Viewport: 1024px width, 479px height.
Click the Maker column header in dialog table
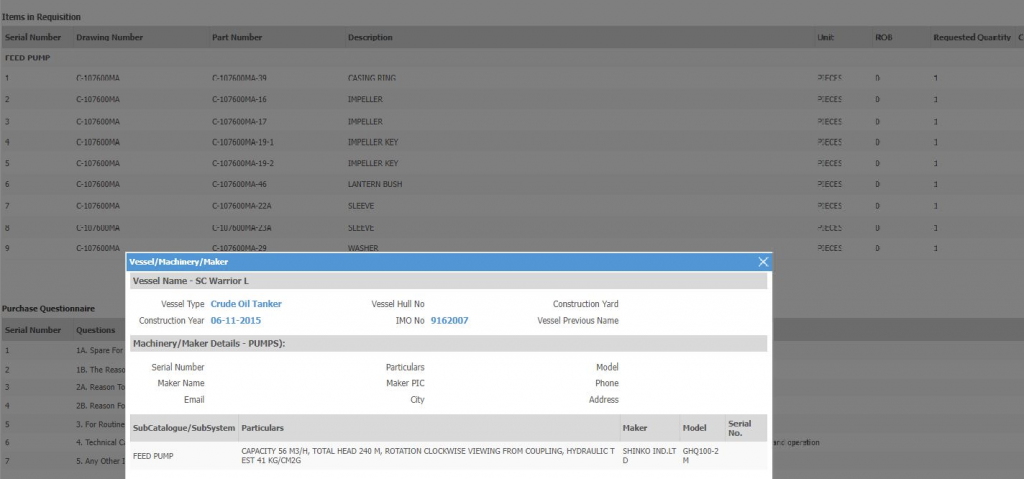[635, 428]
